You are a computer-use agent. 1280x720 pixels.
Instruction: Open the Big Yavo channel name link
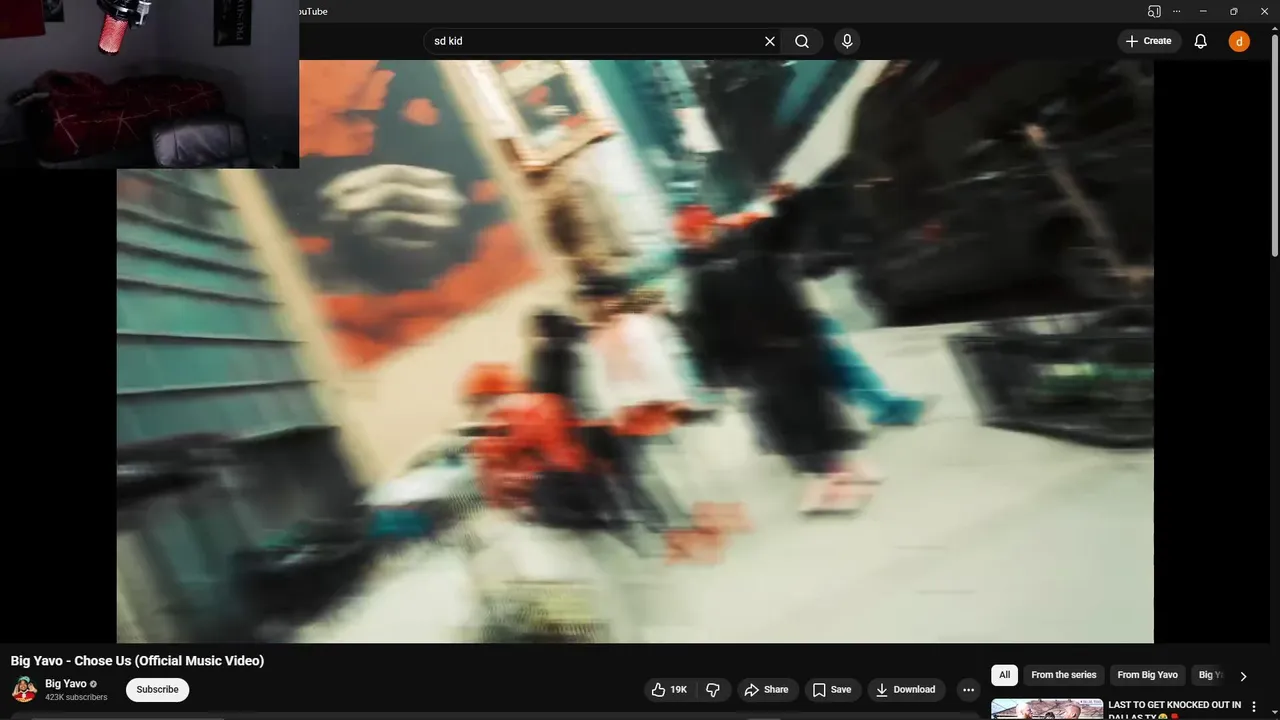point(65,684)
